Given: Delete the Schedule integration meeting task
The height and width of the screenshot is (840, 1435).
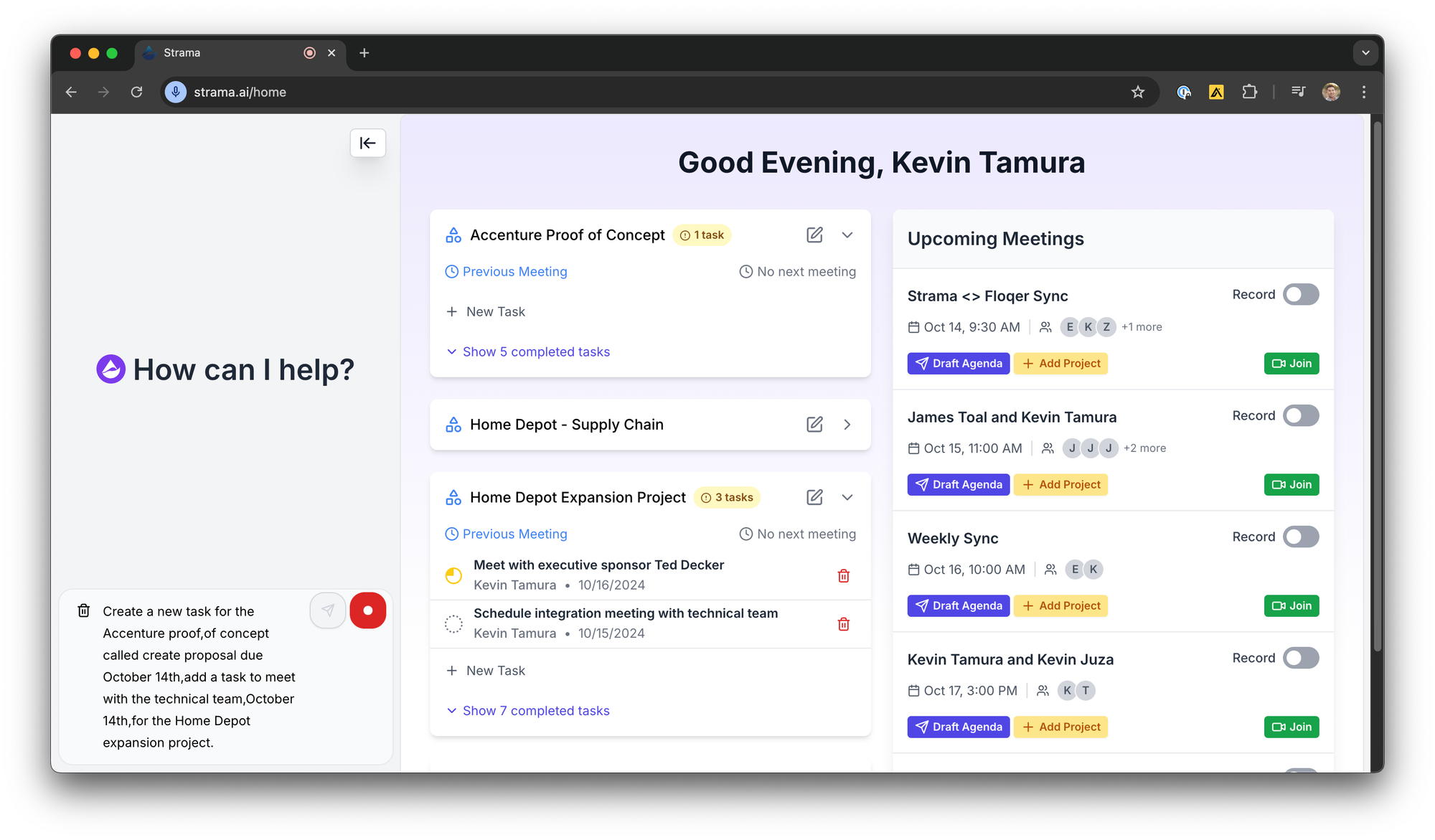Looking at the screenshot, I should coord(843,624).
